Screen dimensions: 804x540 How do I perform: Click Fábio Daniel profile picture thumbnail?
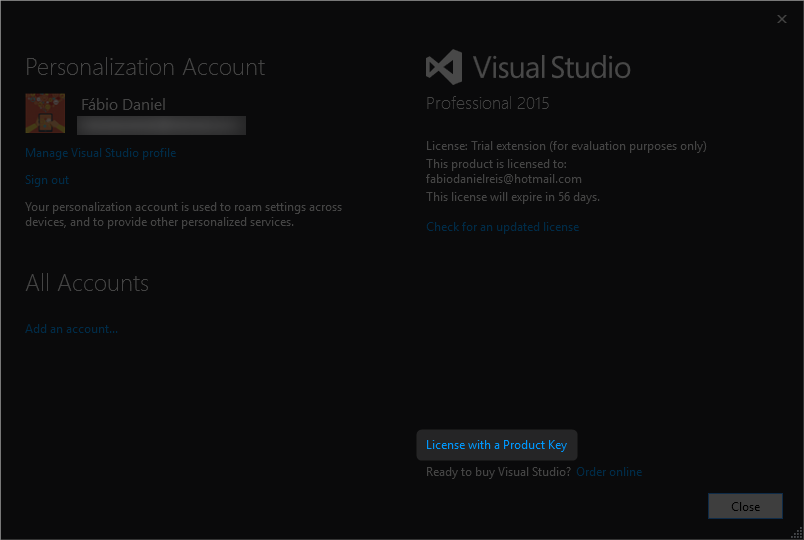[45, 113]
